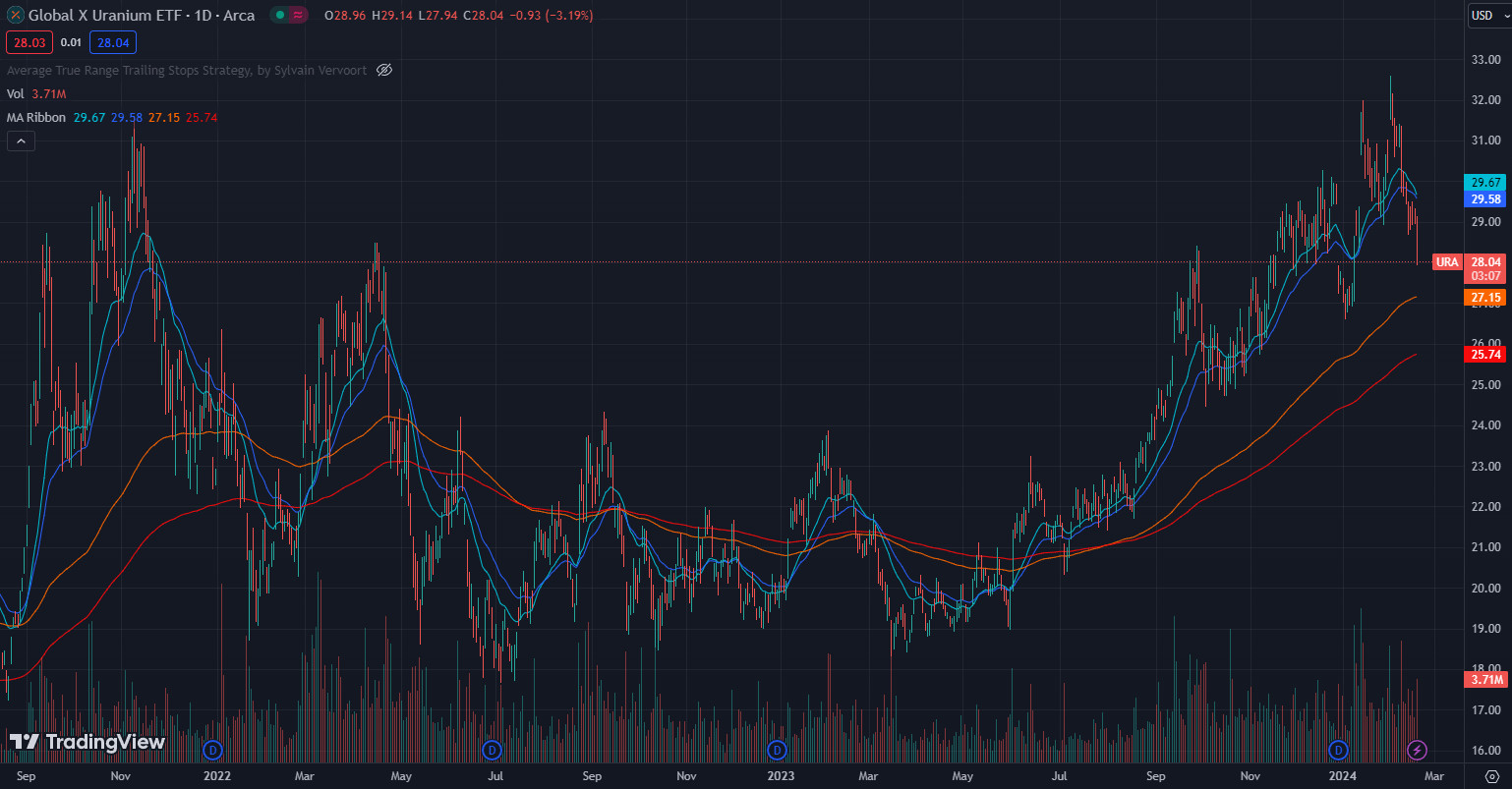Select the MA Ribbon indicator legend label
Viewport: 1512px width, 789px height.
[x=36, y=117]
